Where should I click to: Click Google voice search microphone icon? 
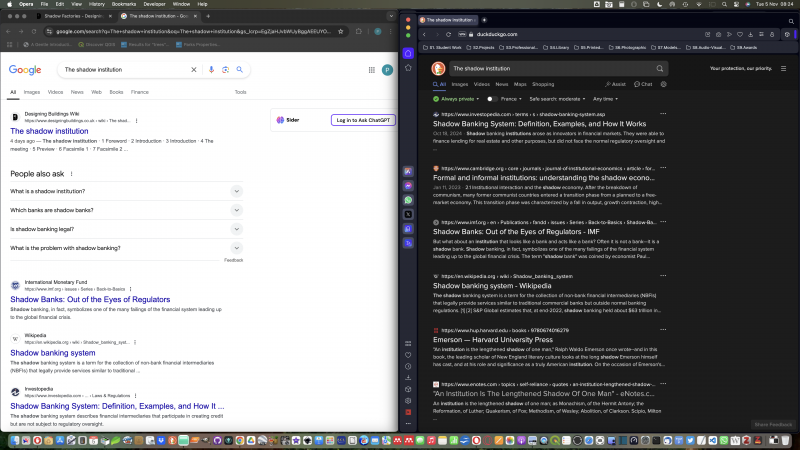pos(211,70)
